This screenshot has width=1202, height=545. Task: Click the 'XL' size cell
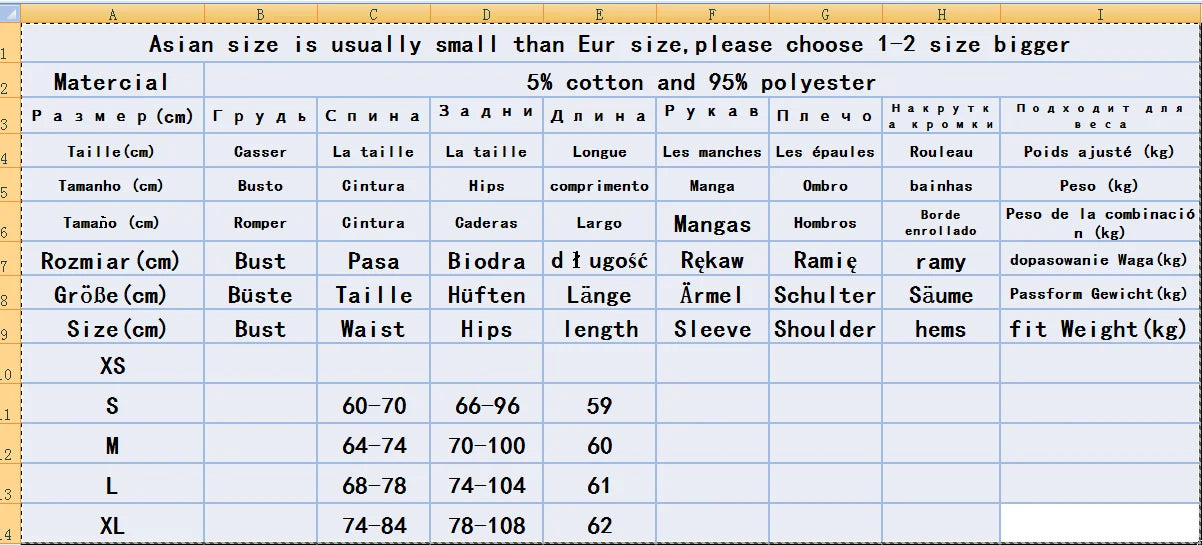112,524
